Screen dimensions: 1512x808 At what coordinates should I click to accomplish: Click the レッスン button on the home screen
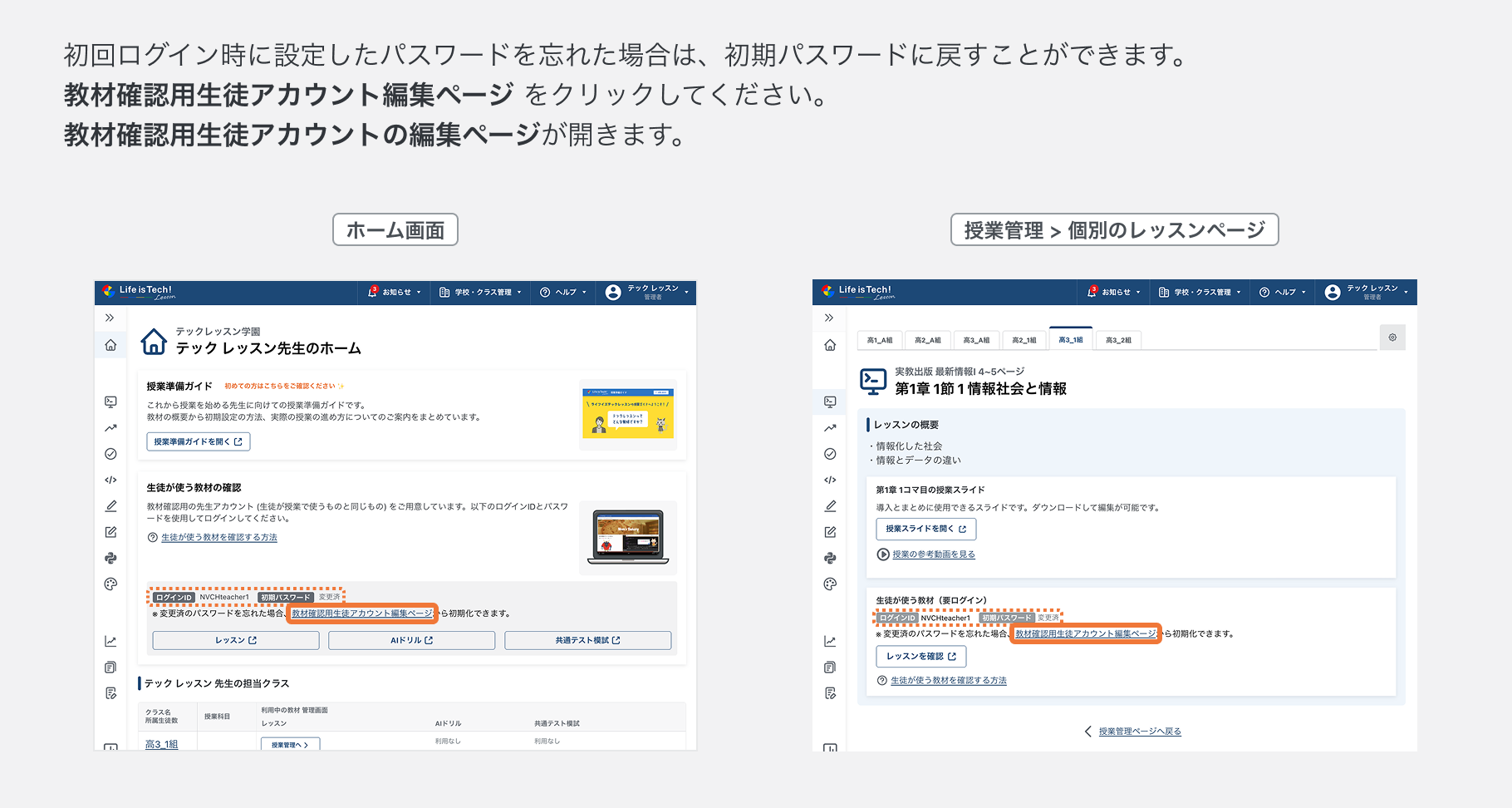click(x=236, y=640)
